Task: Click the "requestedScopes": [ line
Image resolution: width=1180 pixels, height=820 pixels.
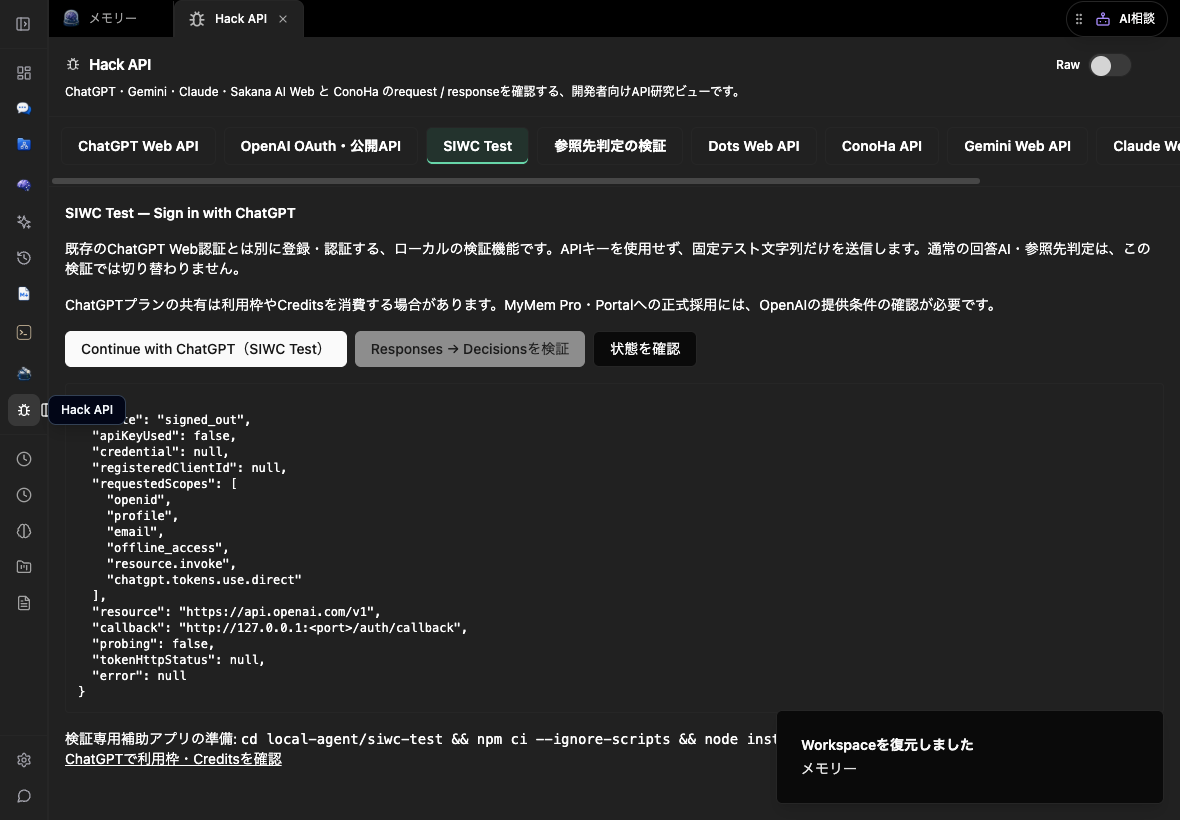Action: click(164, 484)
